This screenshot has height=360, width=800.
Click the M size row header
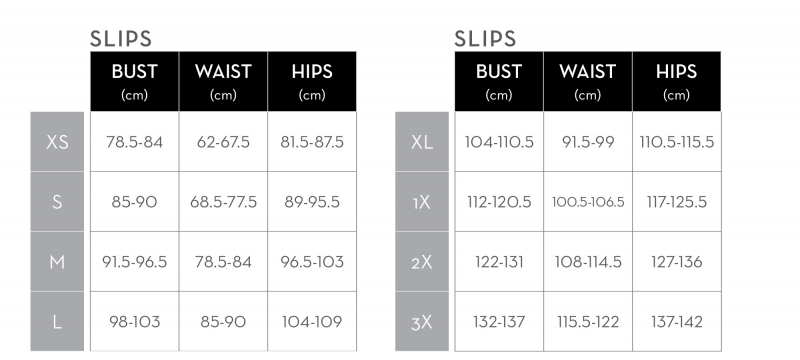(x=57, y=262)
